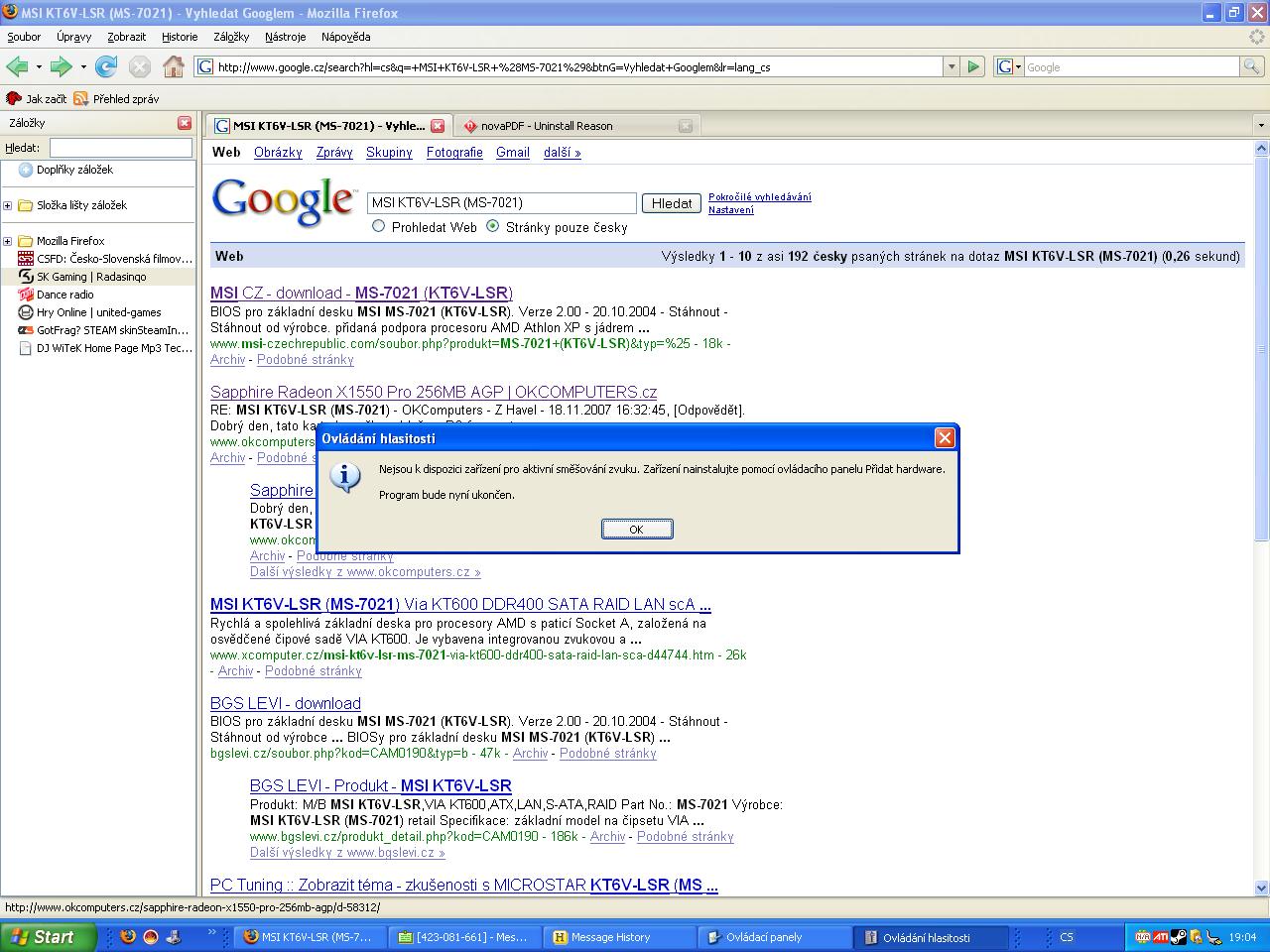Viewport: 1270px width, 952px height.
Task: Open the Gmail link
Action: [513, 153]
